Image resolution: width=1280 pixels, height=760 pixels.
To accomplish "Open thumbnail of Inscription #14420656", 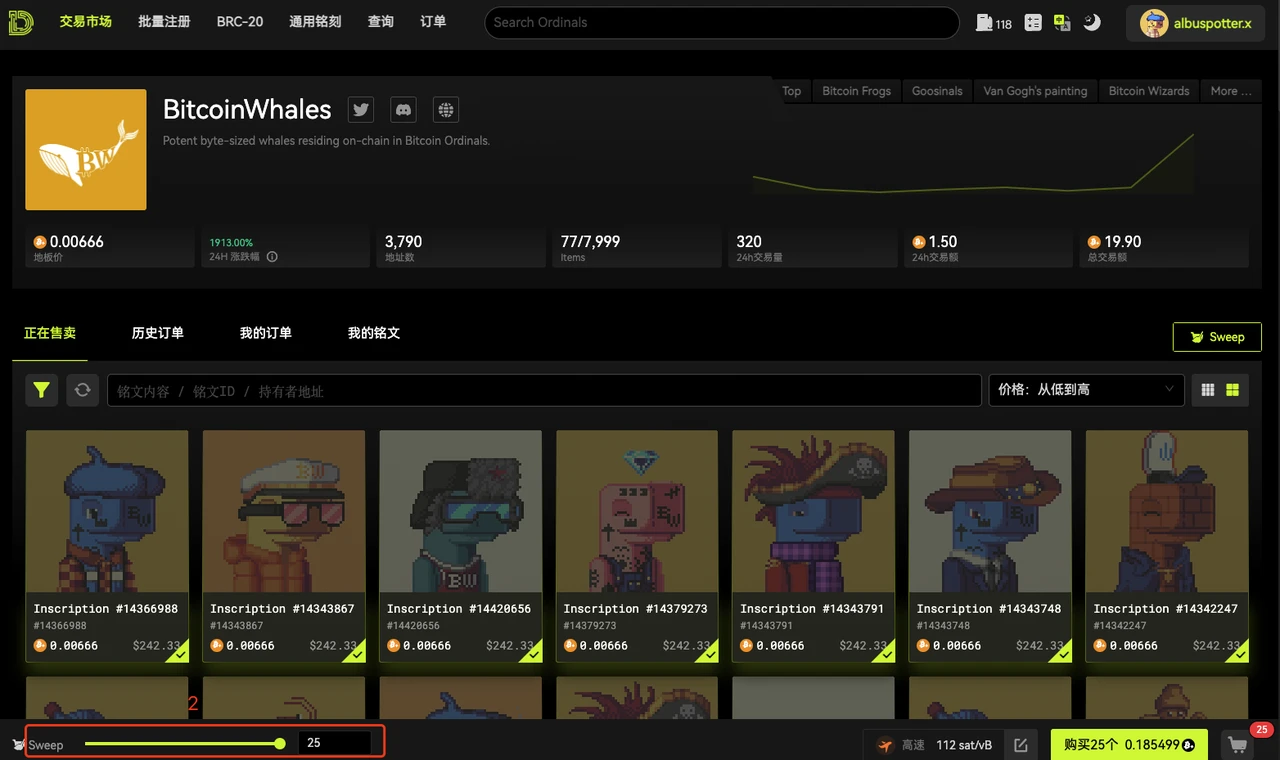I will click(x=461, y=512).
